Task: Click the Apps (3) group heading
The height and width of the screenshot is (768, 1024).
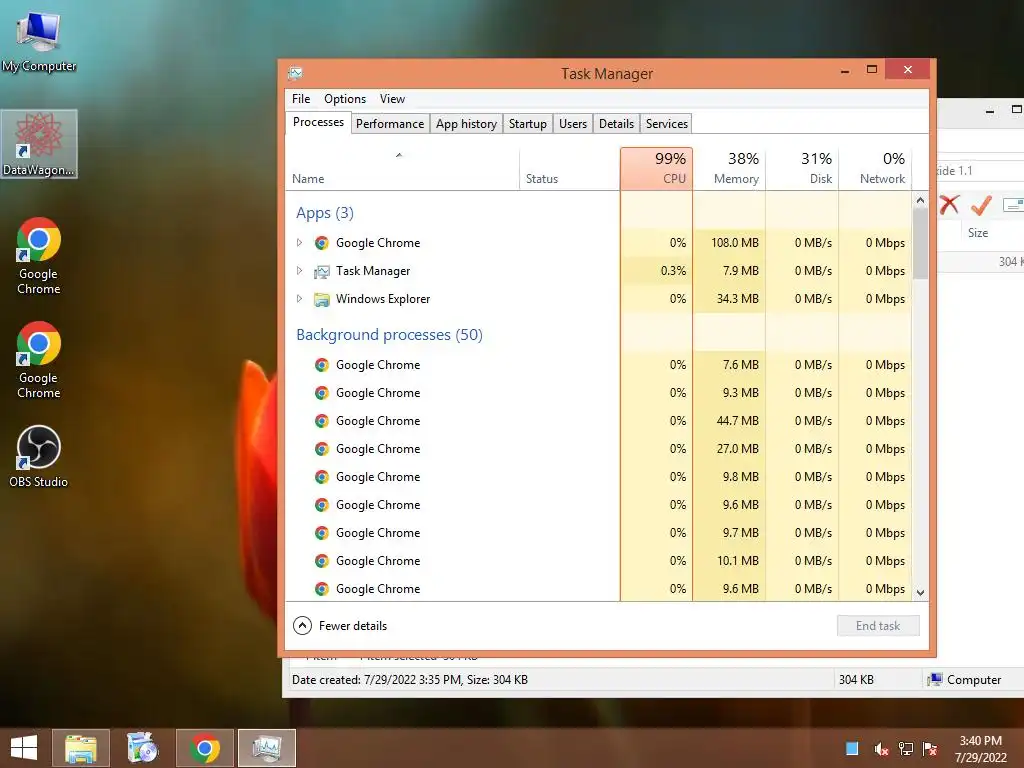Action: 325,213
